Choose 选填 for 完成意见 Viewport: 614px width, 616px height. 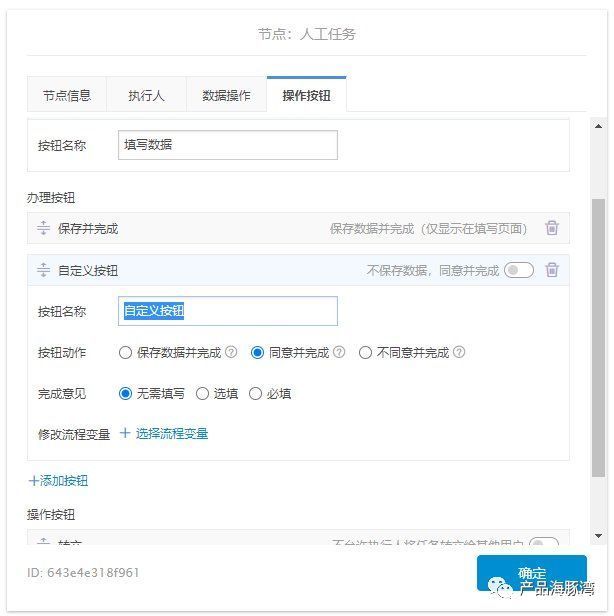(202, 393)
